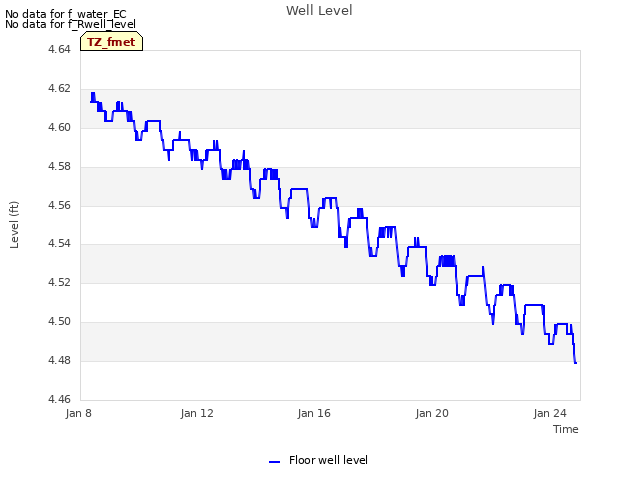
Task: Click the Well Level chart title
Action: tap(319, 11)
